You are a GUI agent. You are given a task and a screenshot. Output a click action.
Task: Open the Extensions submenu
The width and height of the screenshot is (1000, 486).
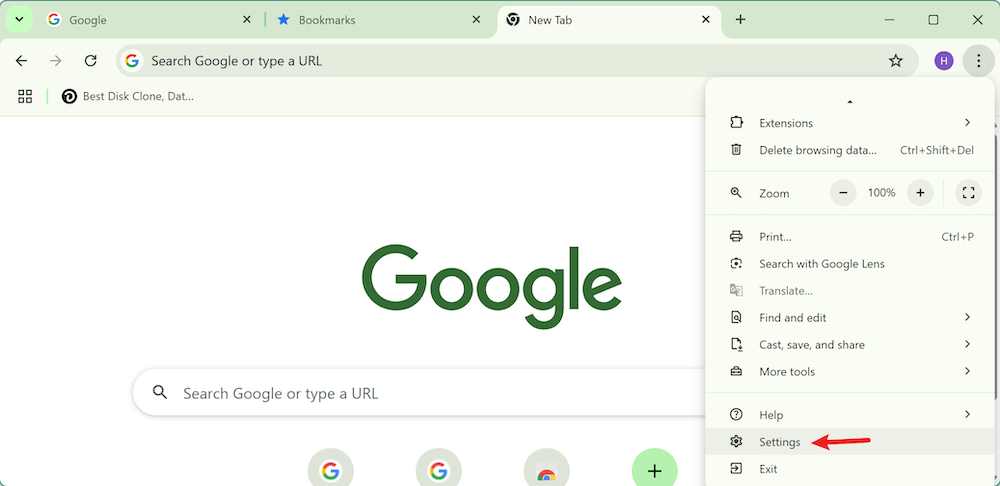(851, 122)
